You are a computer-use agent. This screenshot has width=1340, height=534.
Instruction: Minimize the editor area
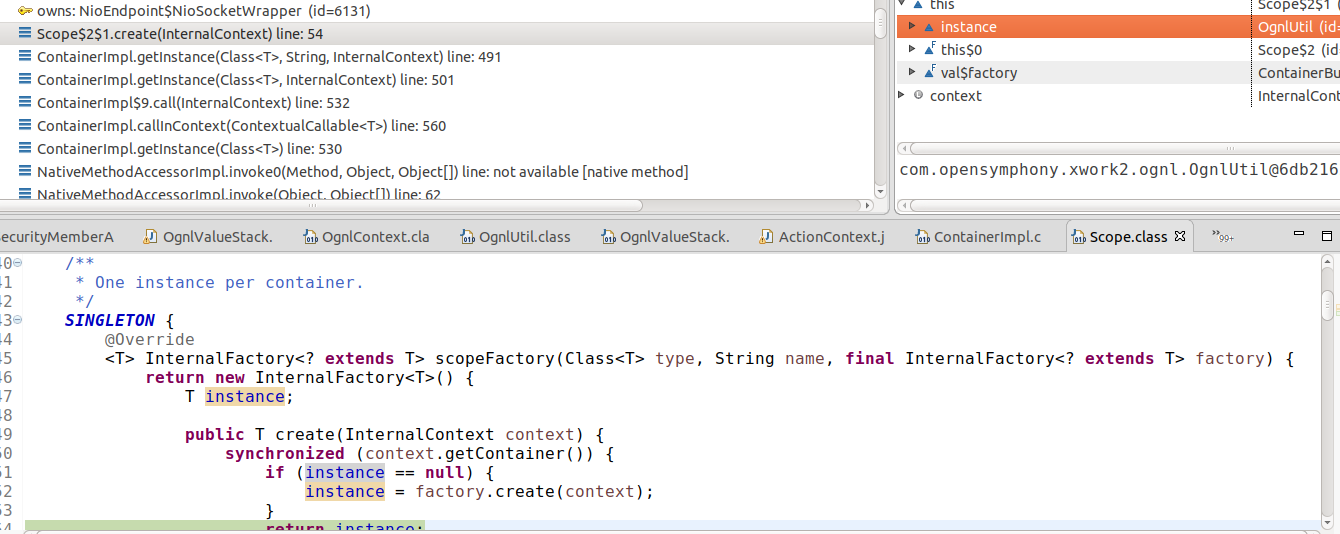pyautogui.click(x=1298, y=236)
